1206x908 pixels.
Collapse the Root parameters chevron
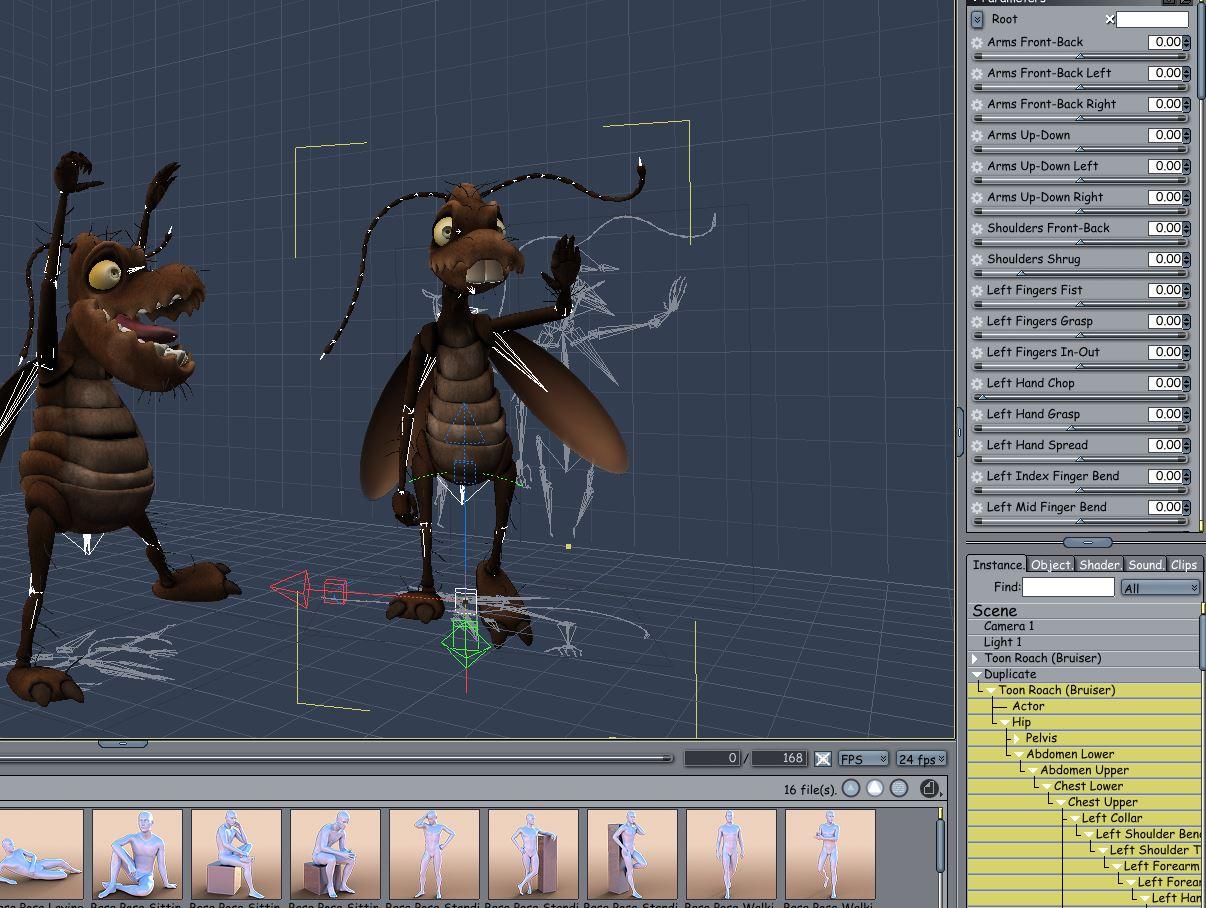coord(977,19)
